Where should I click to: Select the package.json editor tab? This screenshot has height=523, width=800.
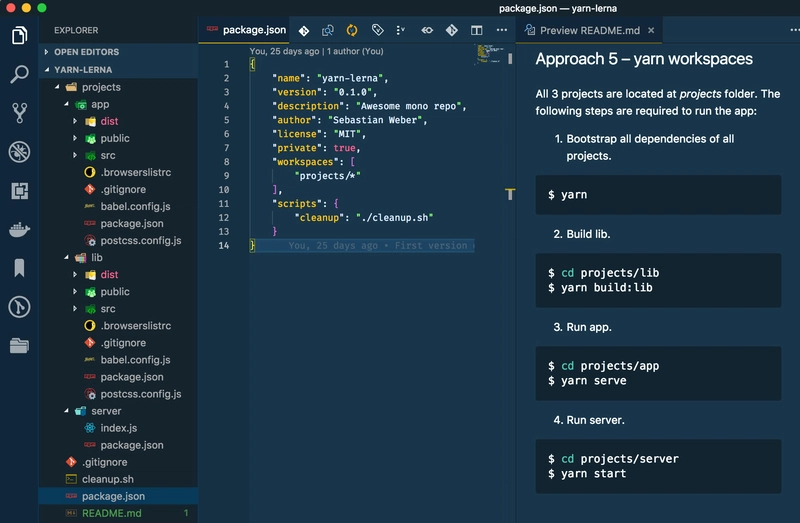[253, 30]
